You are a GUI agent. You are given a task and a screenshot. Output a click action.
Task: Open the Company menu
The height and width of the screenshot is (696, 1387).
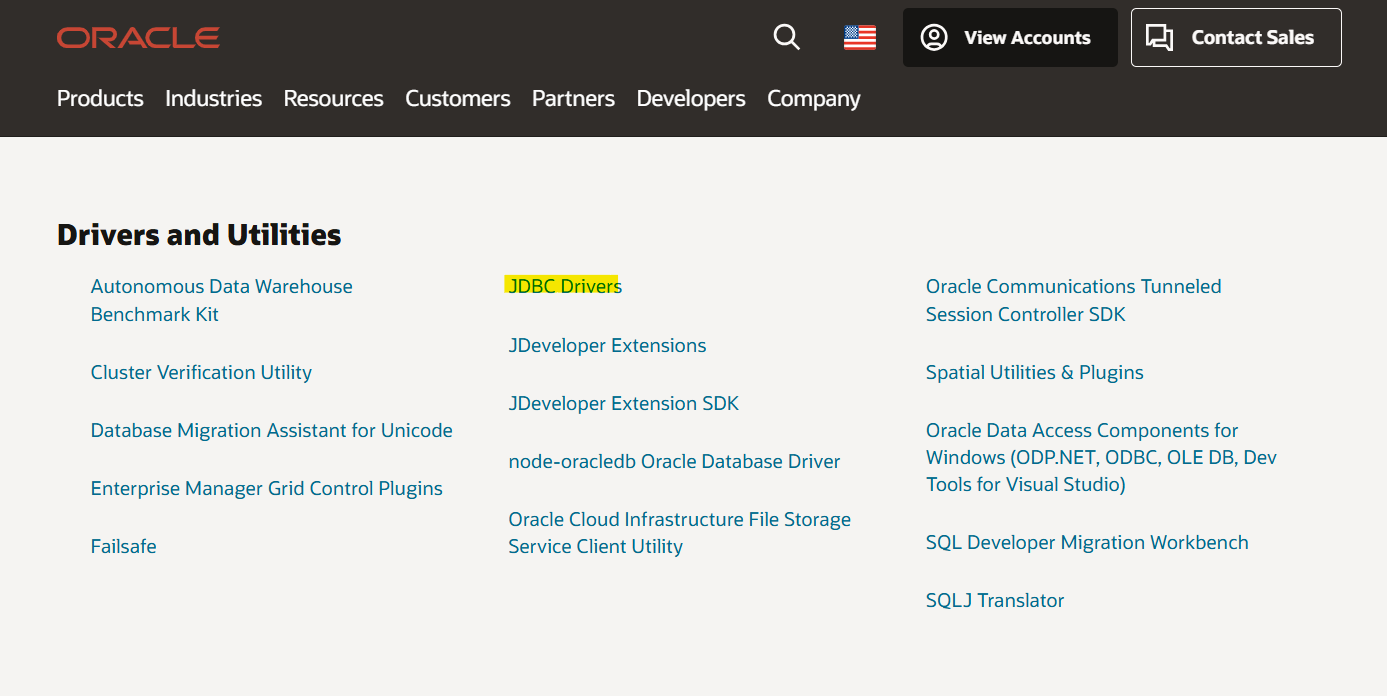point(814,98)
